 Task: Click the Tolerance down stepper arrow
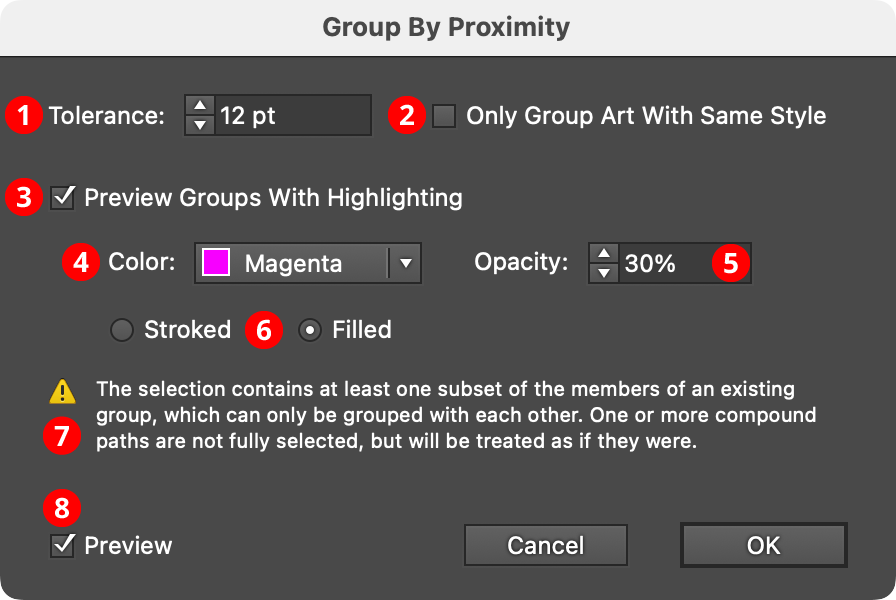pos(200,125)
